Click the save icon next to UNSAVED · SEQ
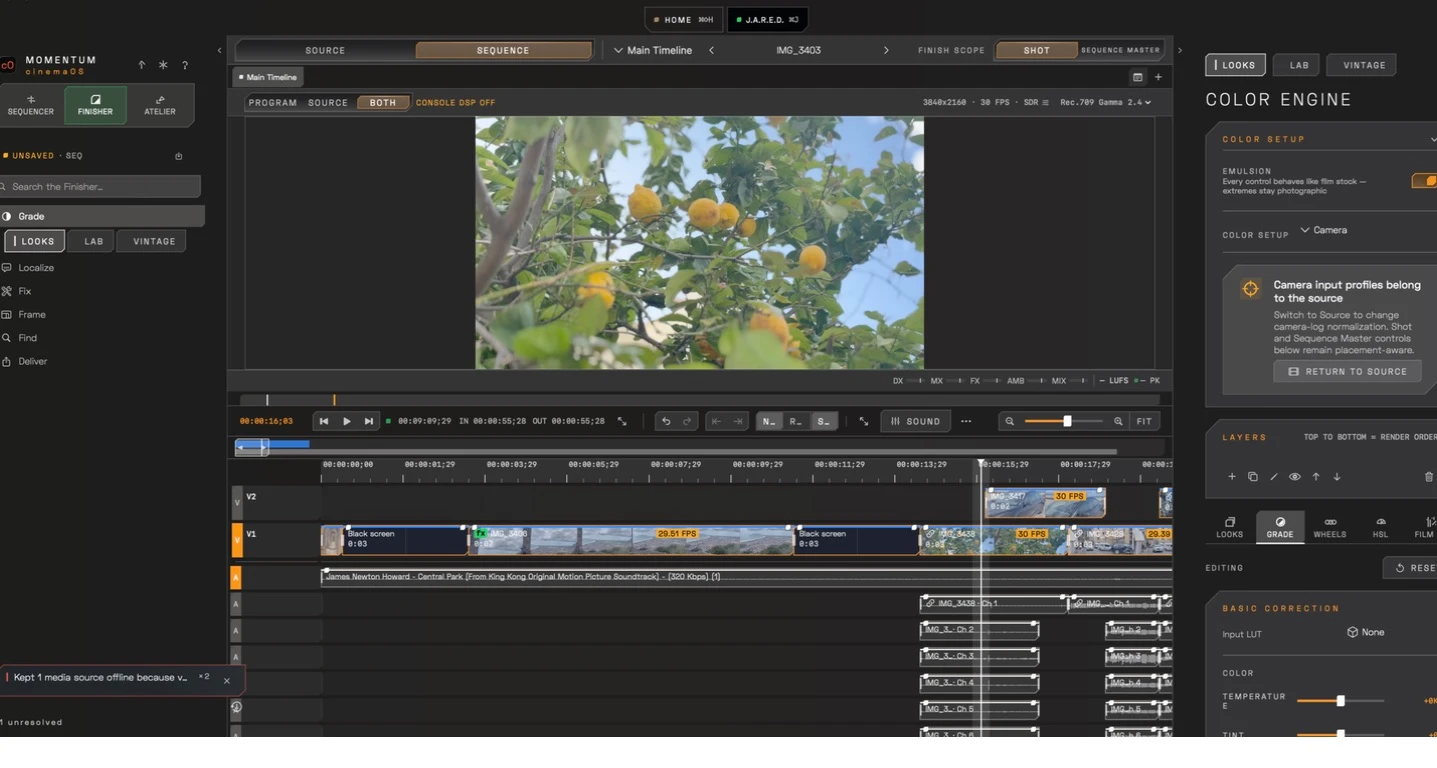Image resolution: width=1437 pixels, height=768 pixels. click(x=179, y=156)
